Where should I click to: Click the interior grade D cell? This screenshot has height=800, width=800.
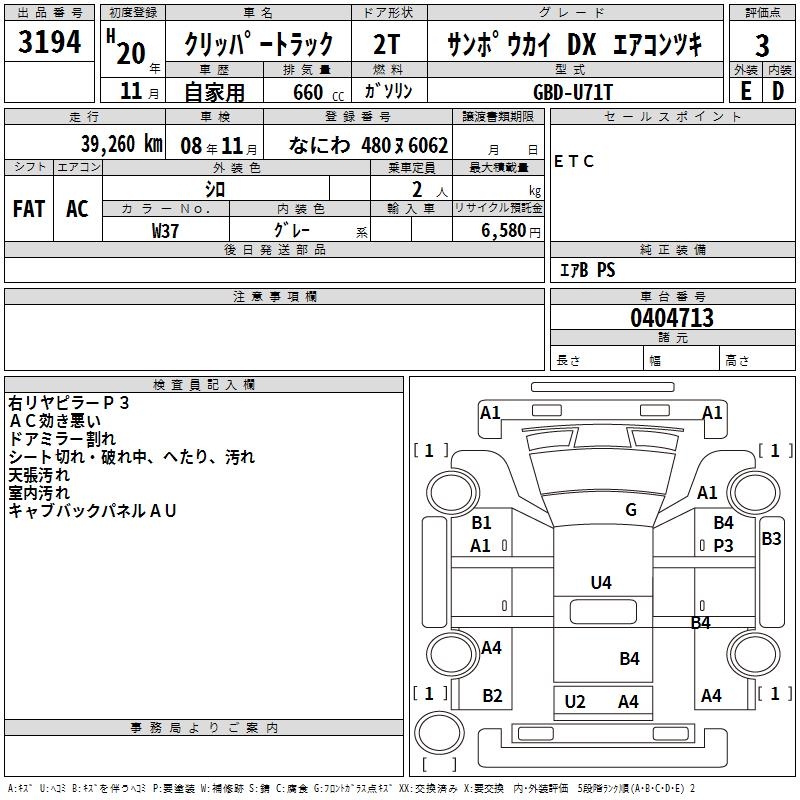(779, 91)
